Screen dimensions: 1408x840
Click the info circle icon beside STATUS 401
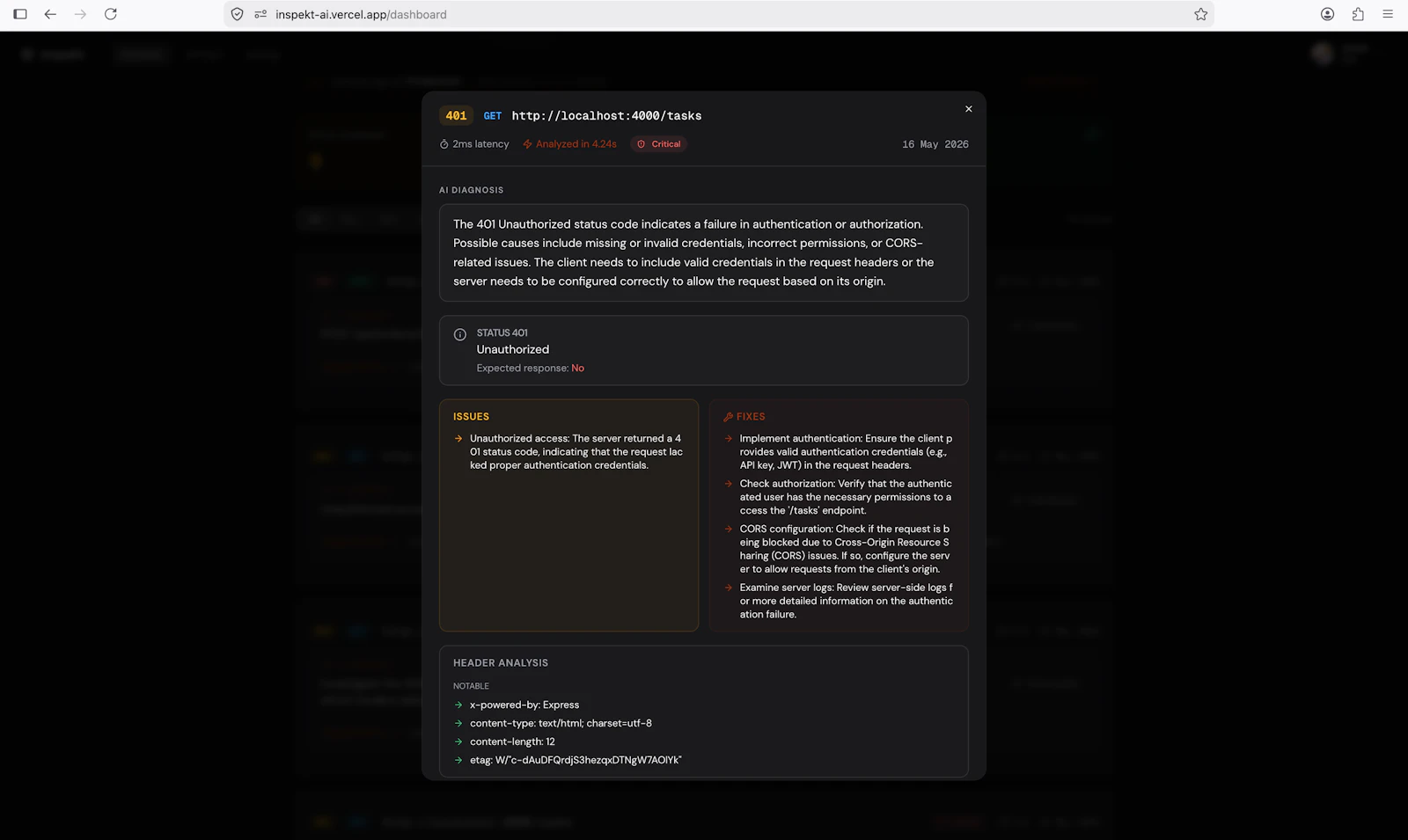click(459, 334)
